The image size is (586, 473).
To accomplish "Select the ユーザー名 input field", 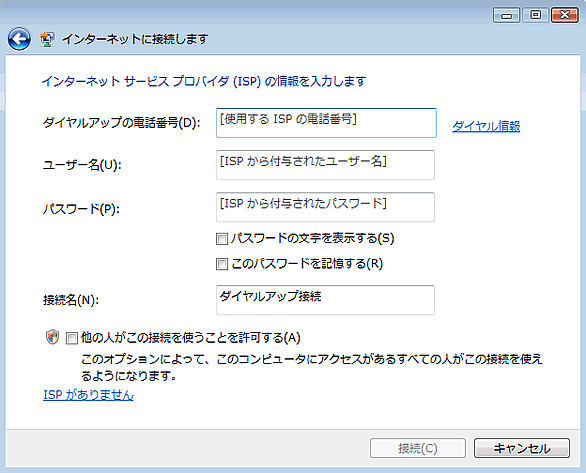I will tap(325, 165).
